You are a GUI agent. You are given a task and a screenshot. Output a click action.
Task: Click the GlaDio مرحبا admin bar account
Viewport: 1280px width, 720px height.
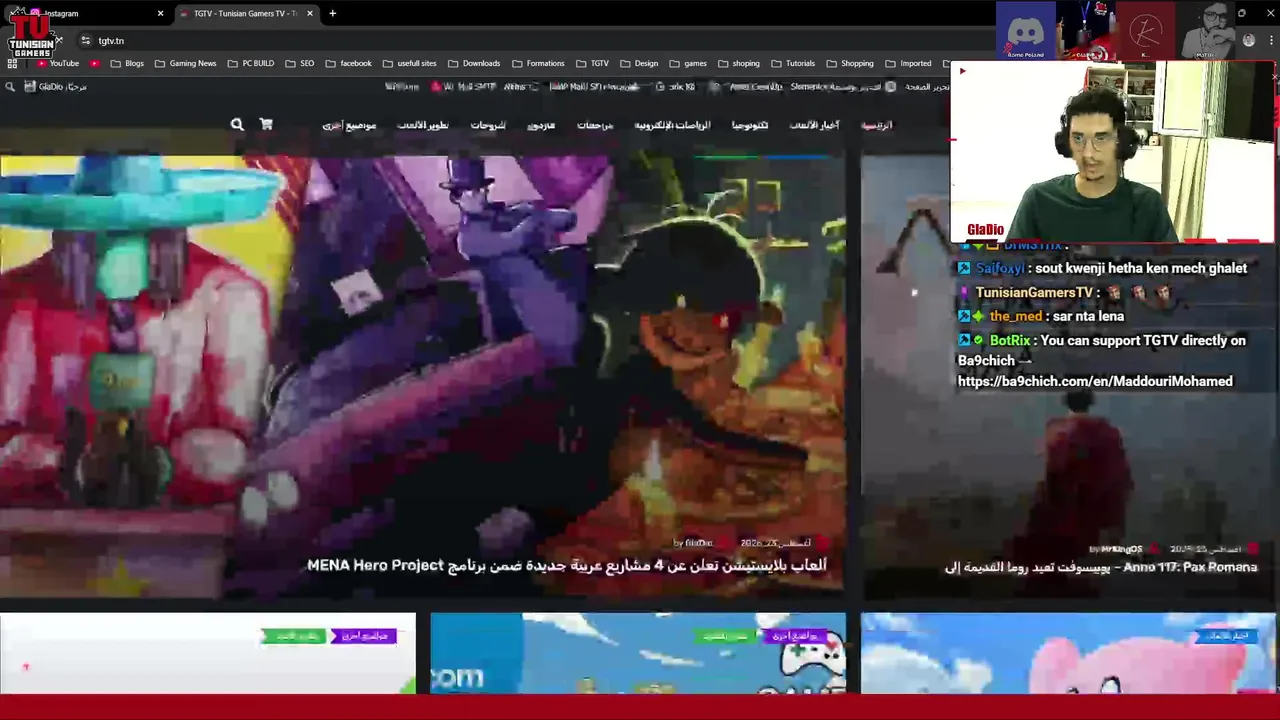point(56,87)
